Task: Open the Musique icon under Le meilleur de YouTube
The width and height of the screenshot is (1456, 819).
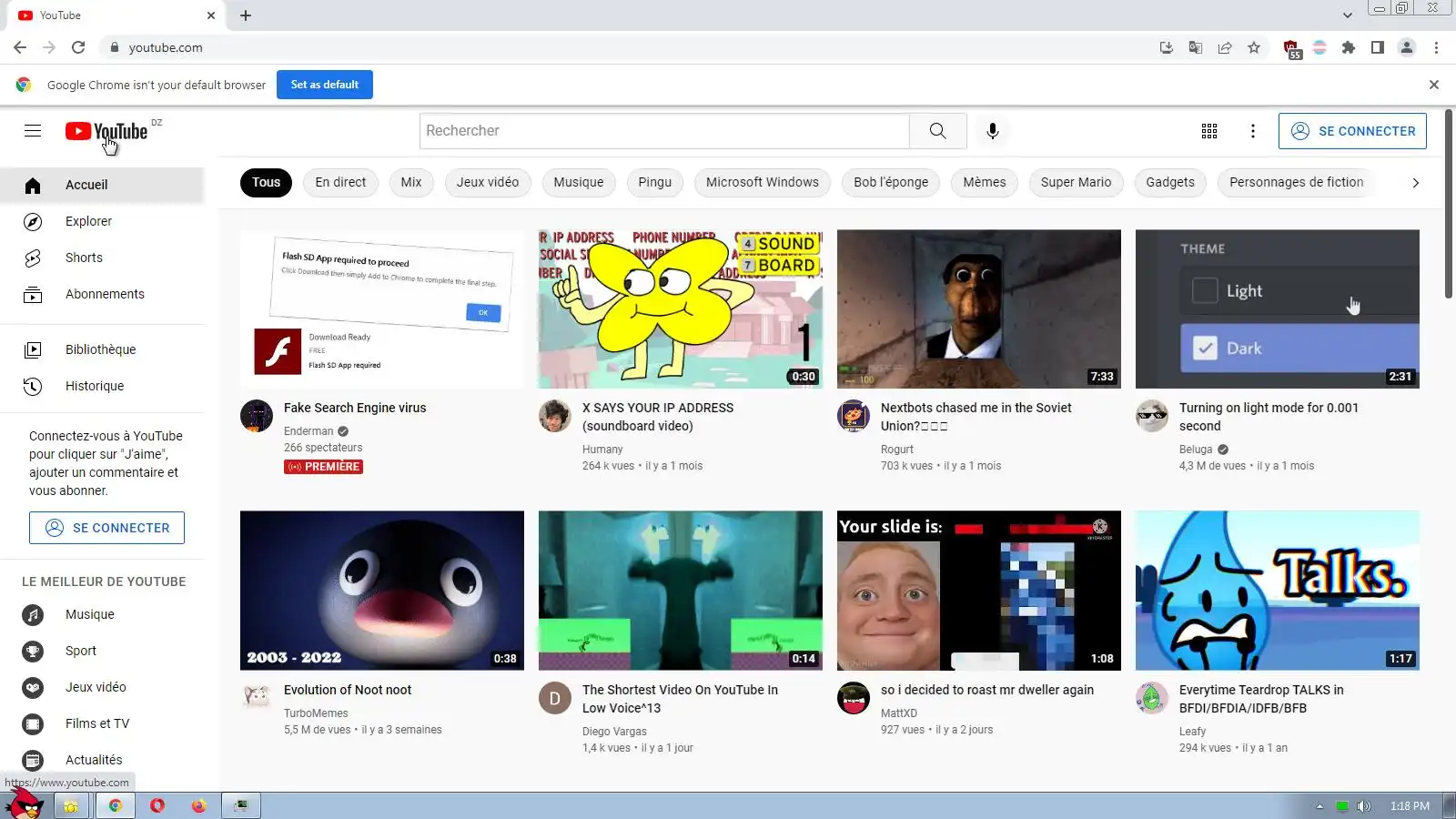Action: coord(33,614)
